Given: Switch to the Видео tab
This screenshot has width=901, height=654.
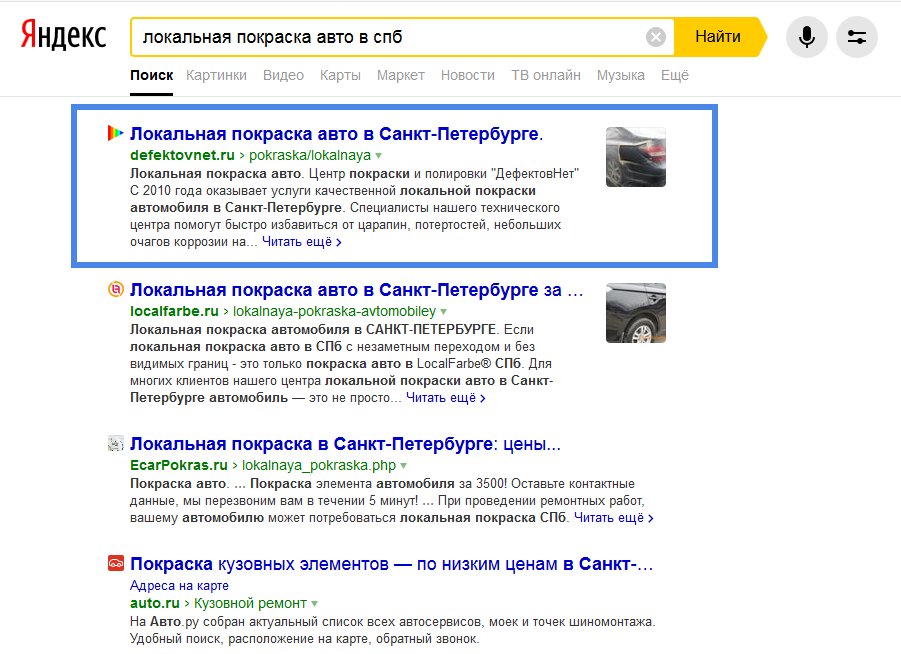Looking at the screenshot, I should [x=283, y=75].
